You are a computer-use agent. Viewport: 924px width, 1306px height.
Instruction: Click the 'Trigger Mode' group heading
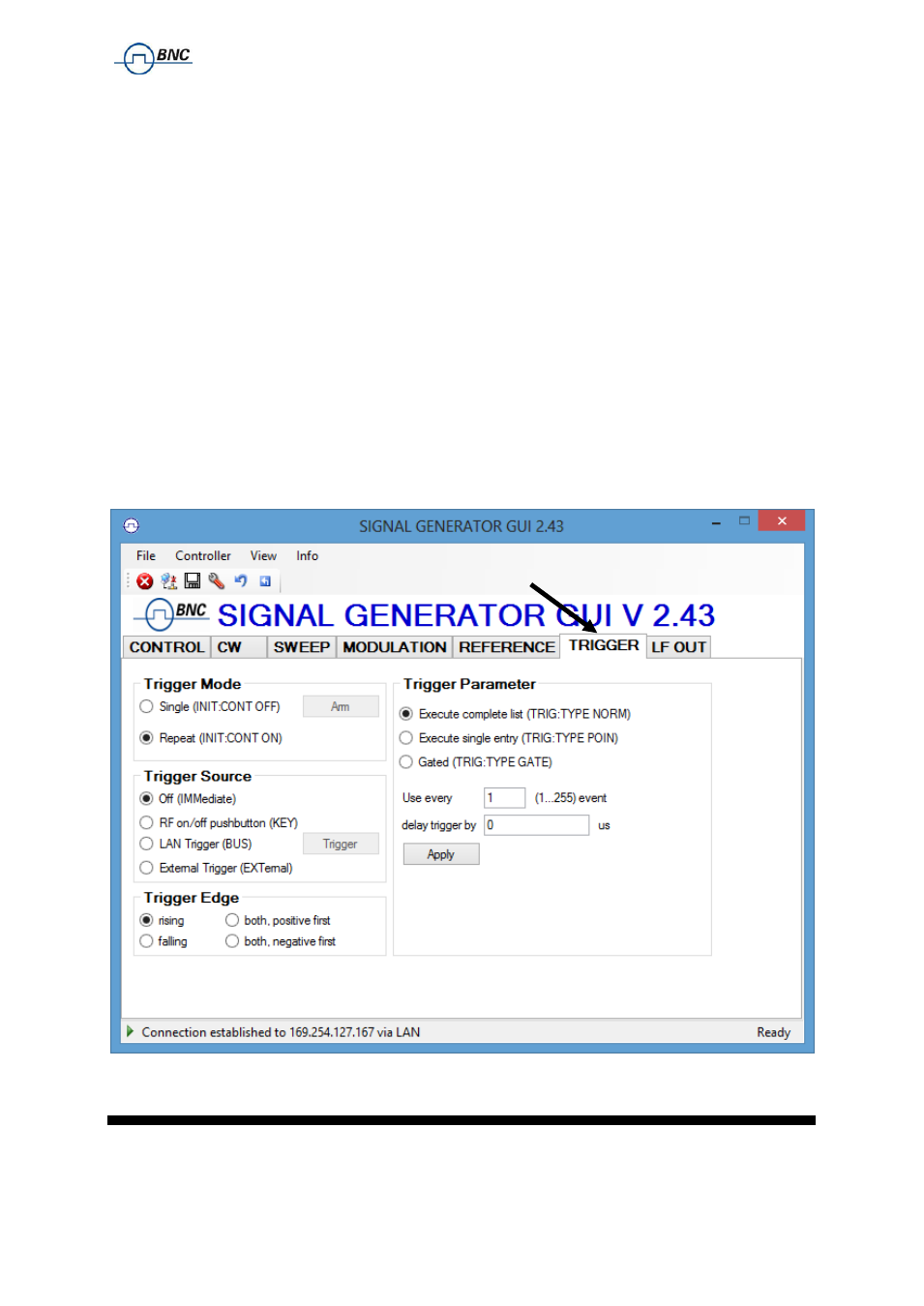[x=193, y=684]
